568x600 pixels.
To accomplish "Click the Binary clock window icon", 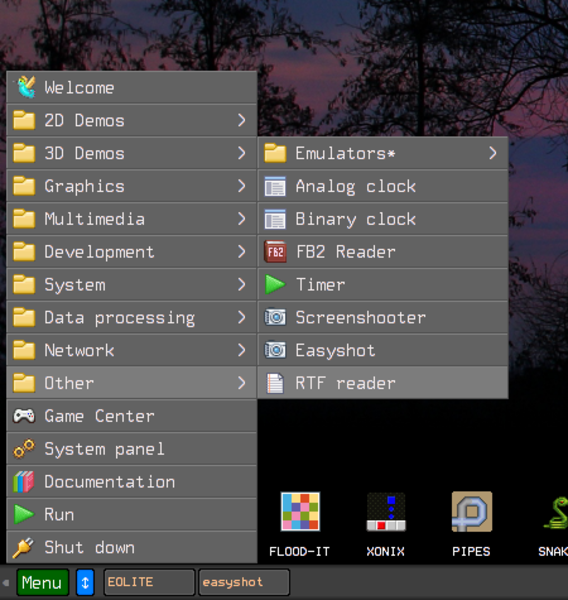I will 275,219.
